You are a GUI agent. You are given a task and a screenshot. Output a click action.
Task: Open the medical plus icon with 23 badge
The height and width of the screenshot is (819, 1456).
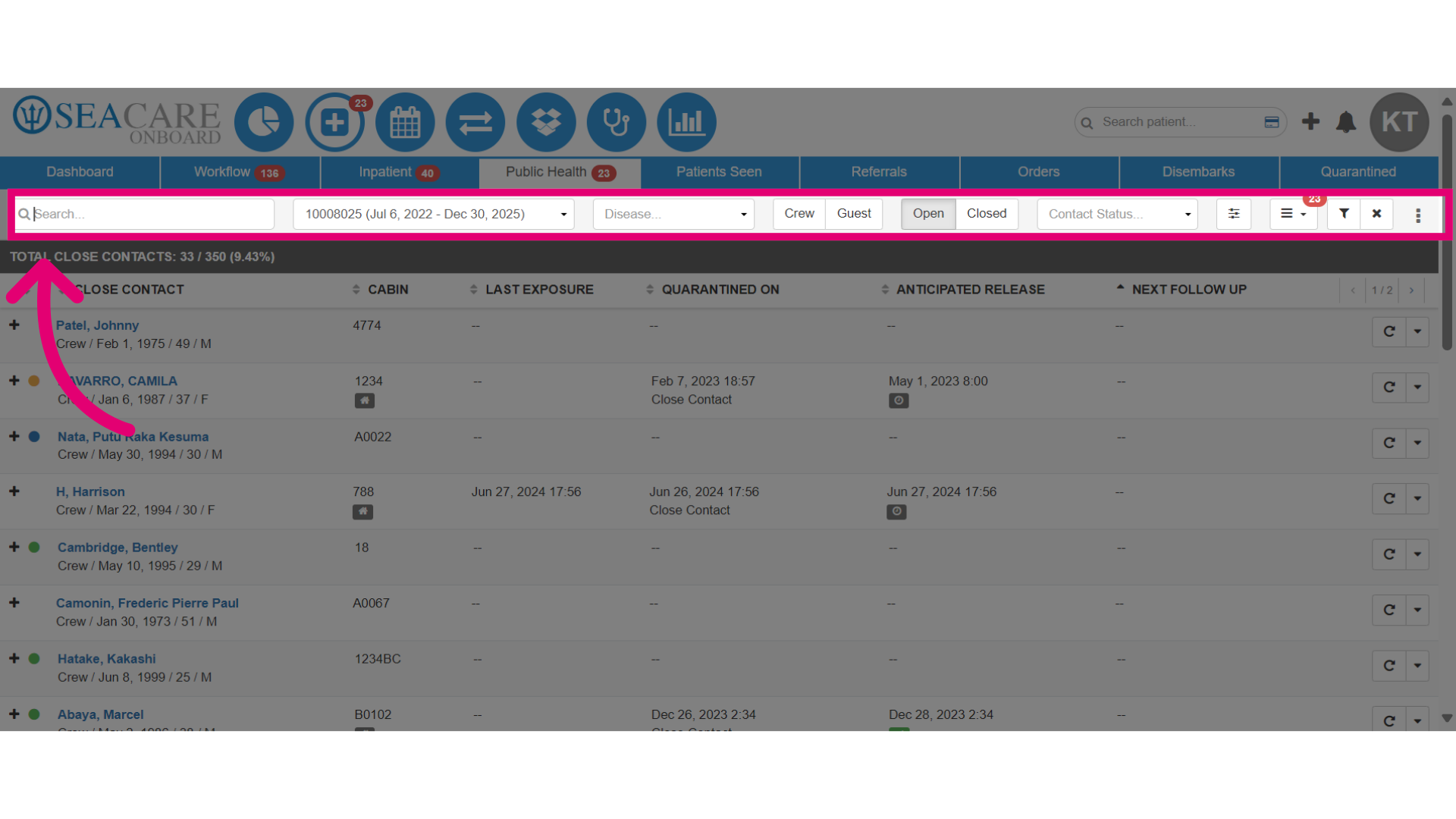coord(334,122)
